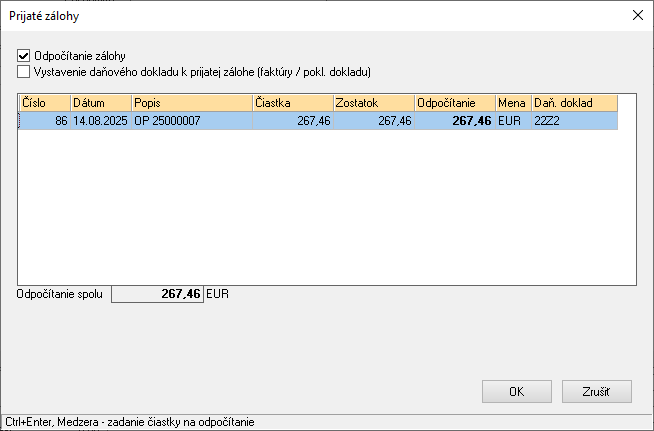Image resolution: width=654 pixels, height=431 pixels.
Task: Close the Prijaté zálohy dialog
Action: click(x=638, y=15)
